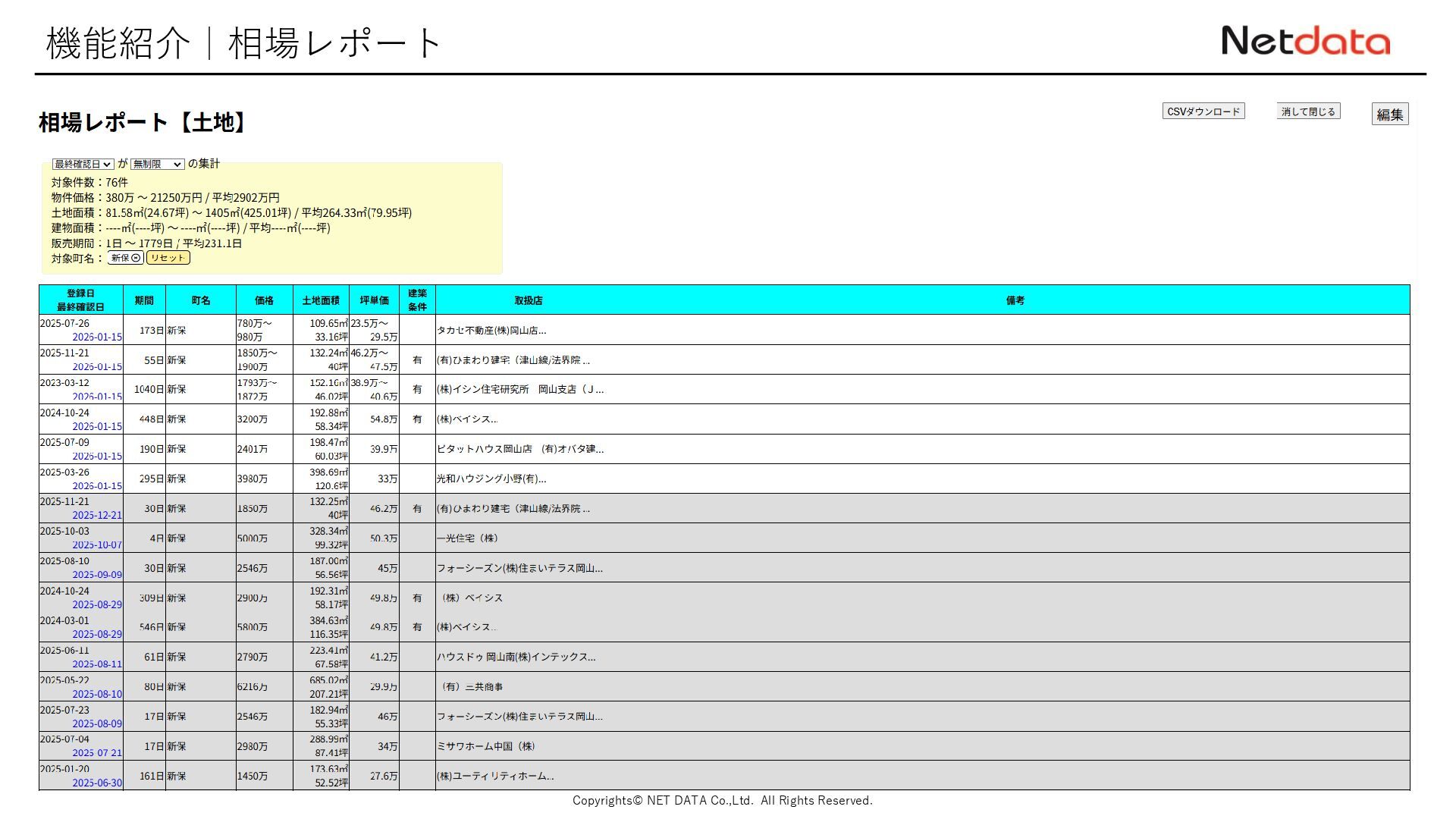This screenshot has height=819, width=1456.
Task: Click the リセット button
Action: click(168, 258)
